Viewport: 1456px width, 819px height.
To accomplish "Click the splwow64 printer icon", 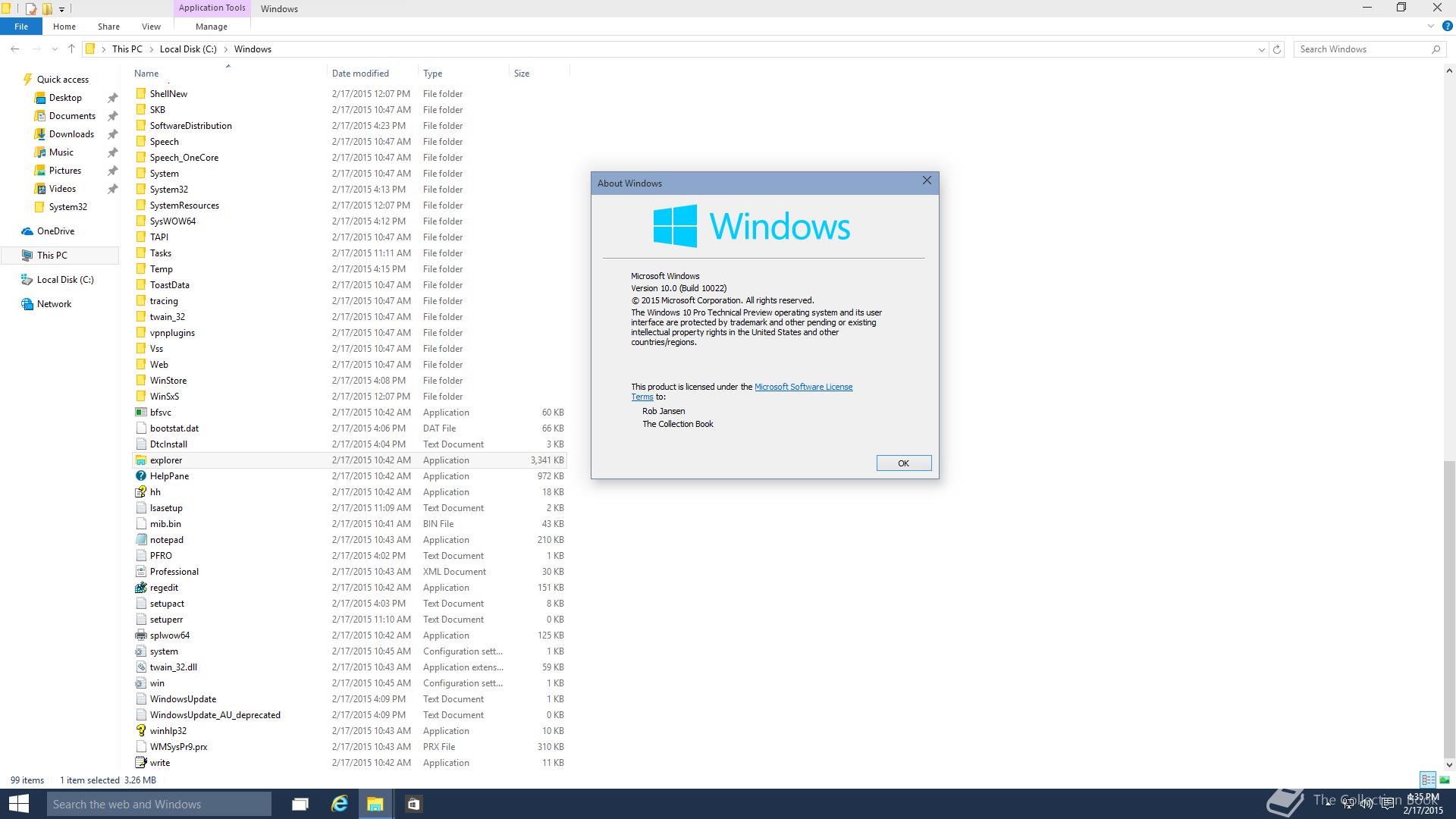I will point(140,635).
